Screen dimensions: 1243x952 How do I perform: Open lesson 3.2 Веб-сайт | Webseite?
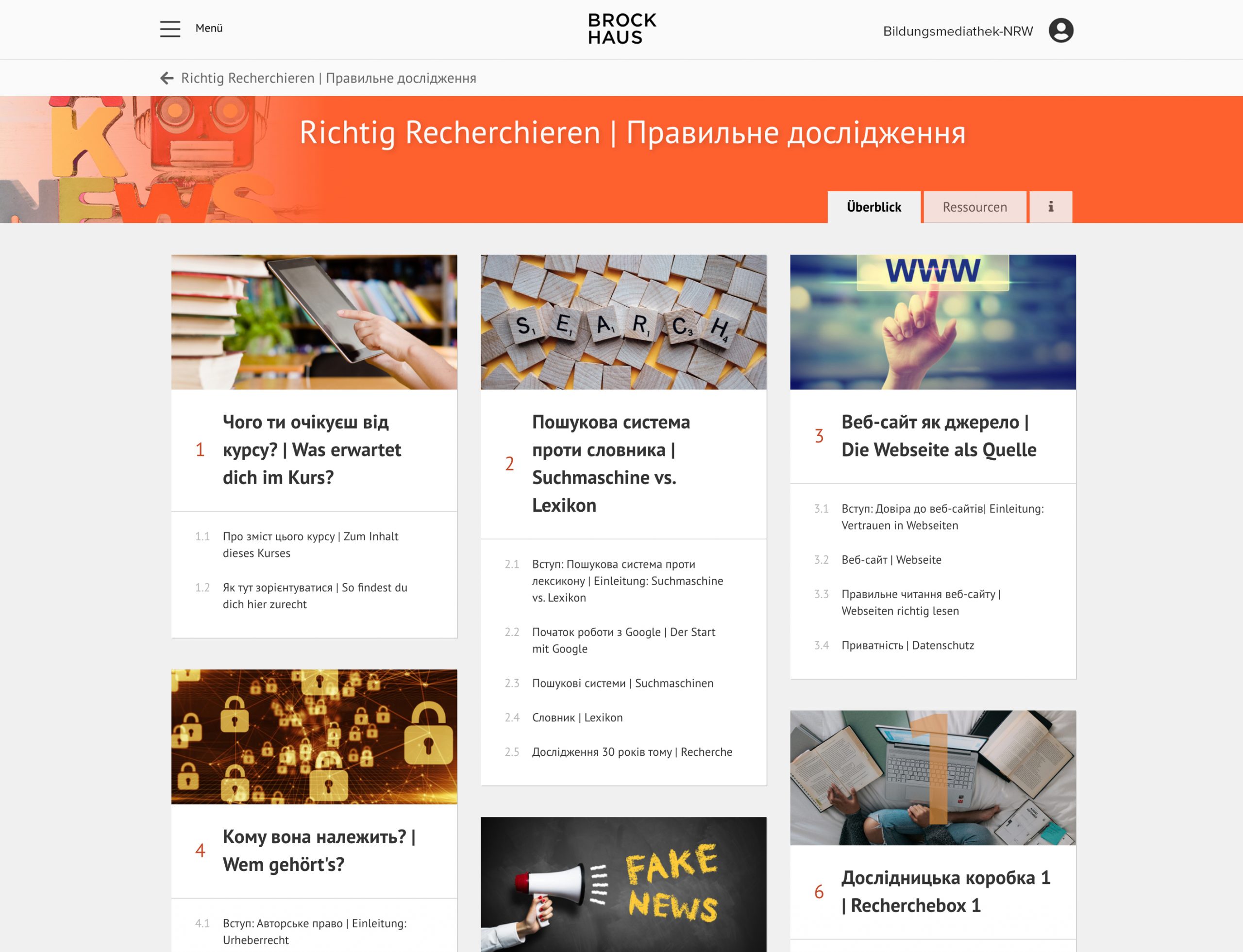[x=891, y=559]
